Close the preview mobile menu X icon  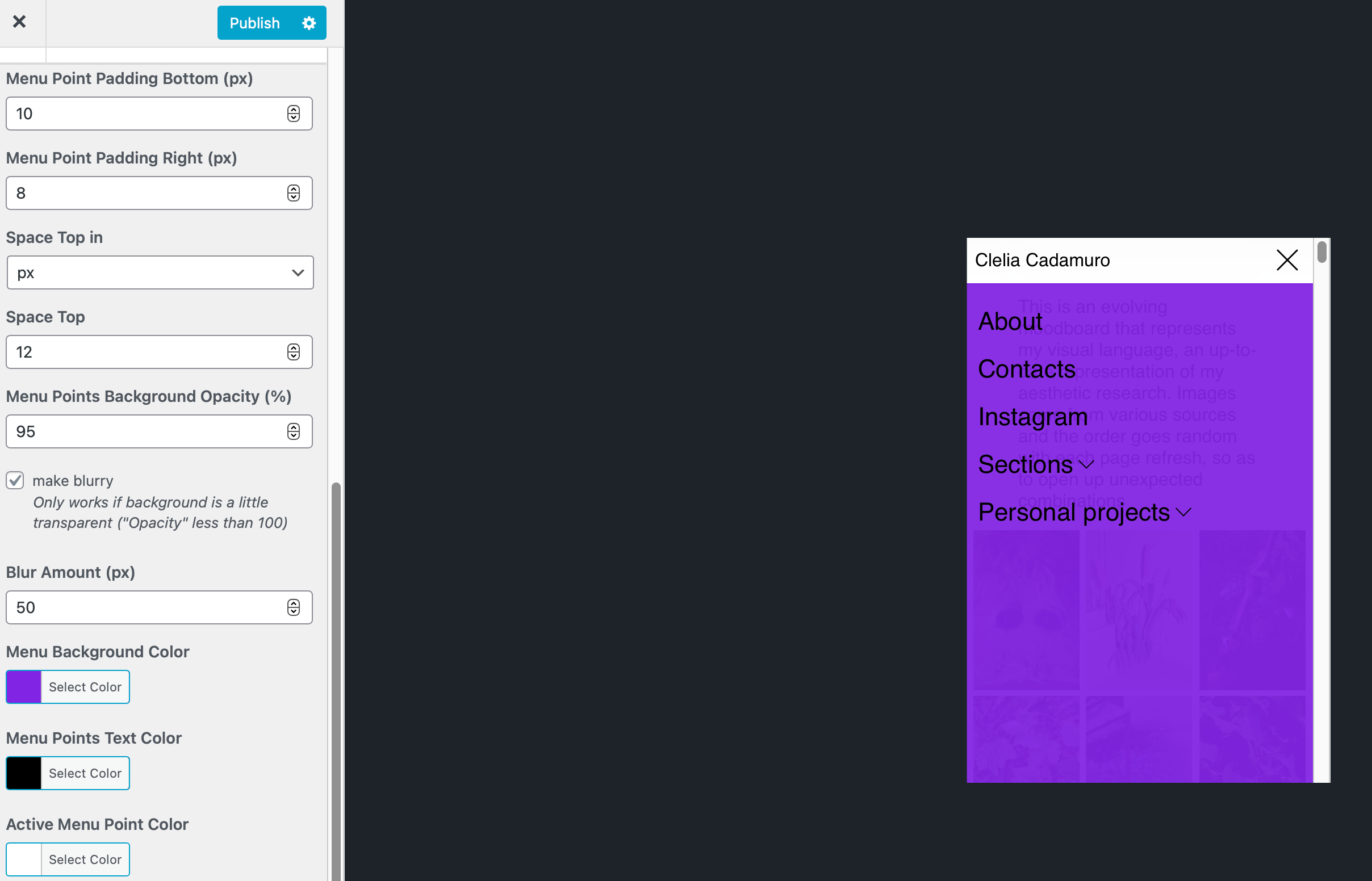[x=1287, y=261]
